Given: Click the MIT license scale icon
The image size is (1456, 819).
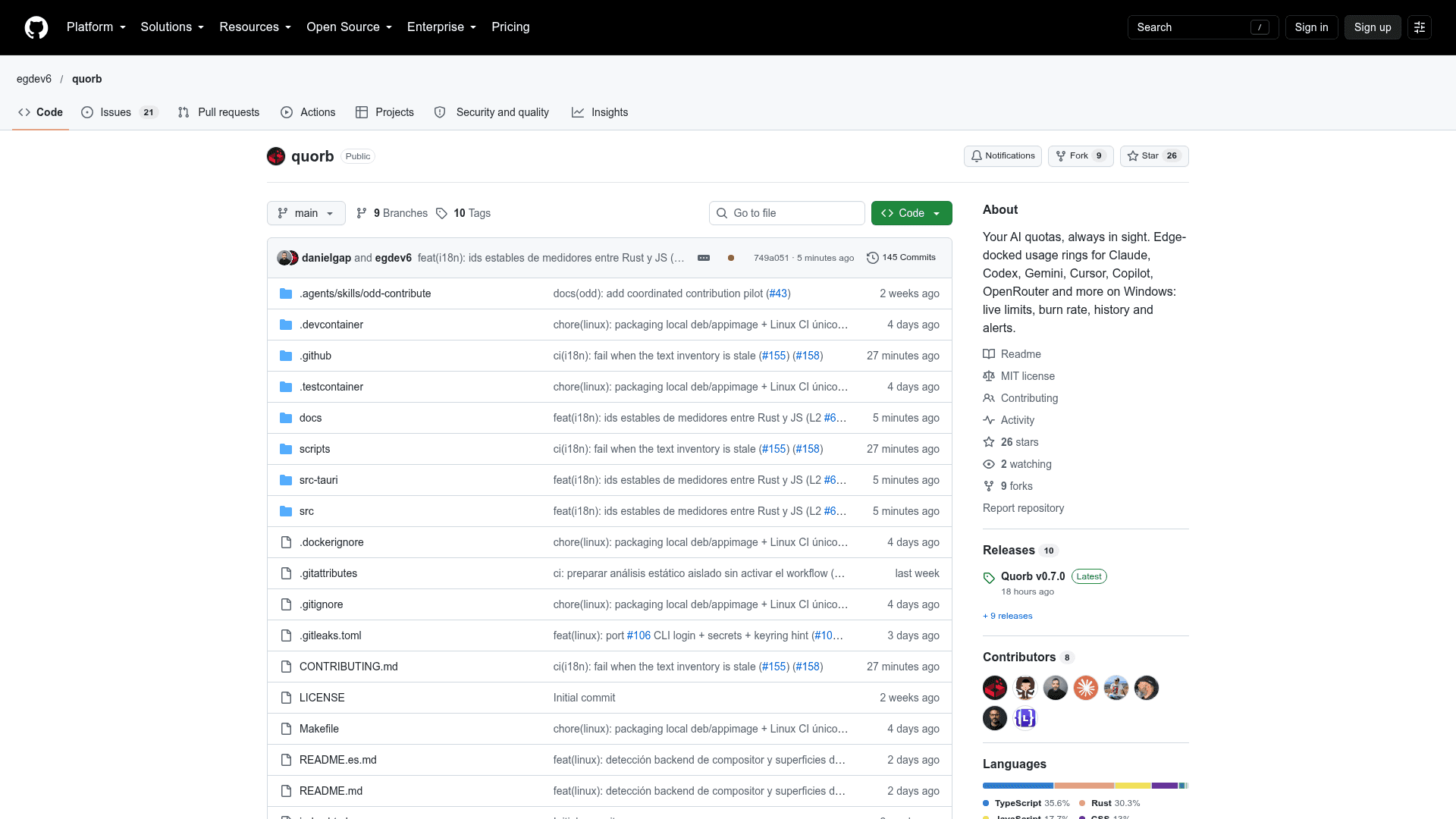Looking at the screenshot, I should (x=989, y=376).
